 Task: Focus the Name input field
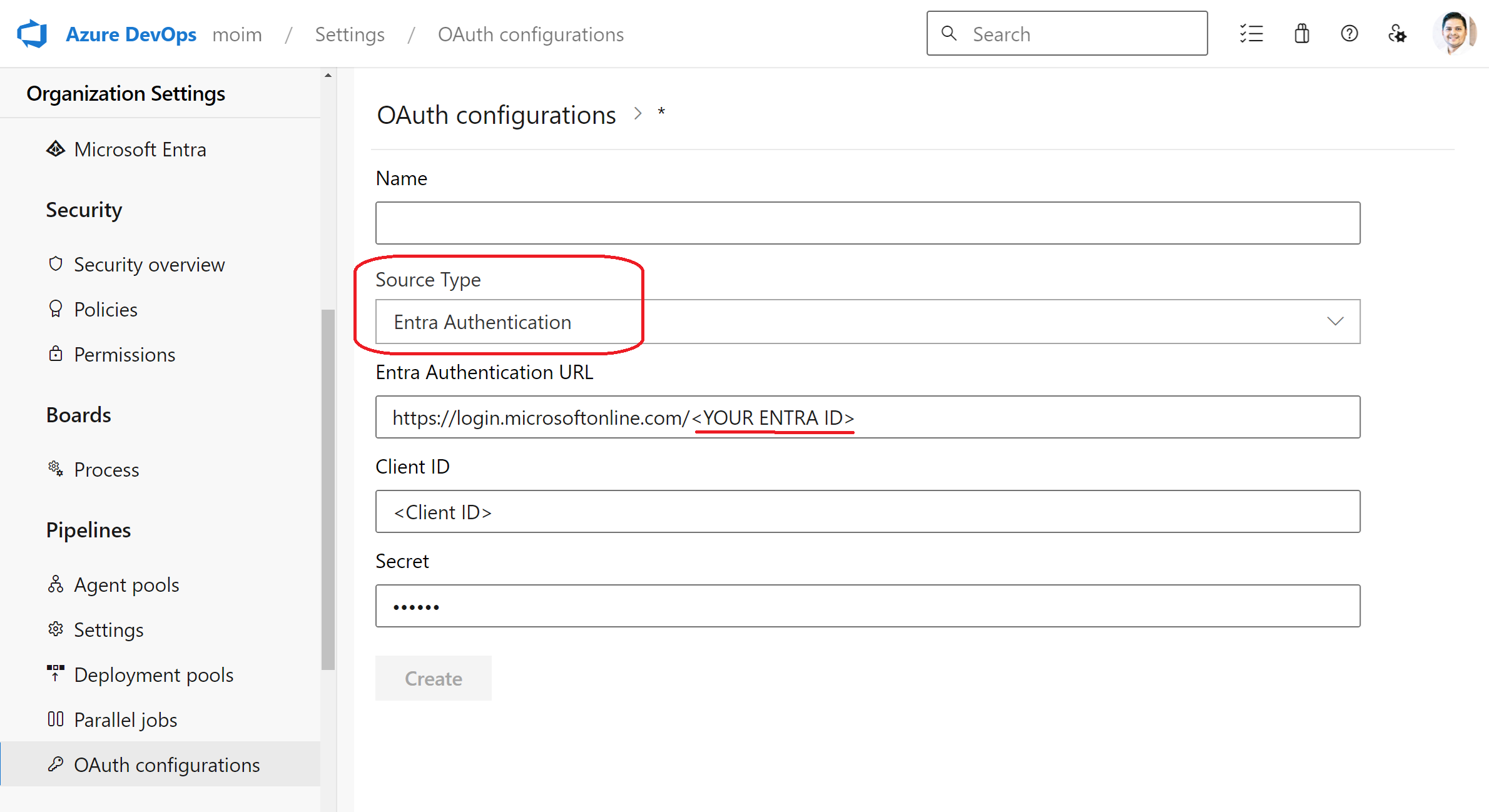(868, 223)
